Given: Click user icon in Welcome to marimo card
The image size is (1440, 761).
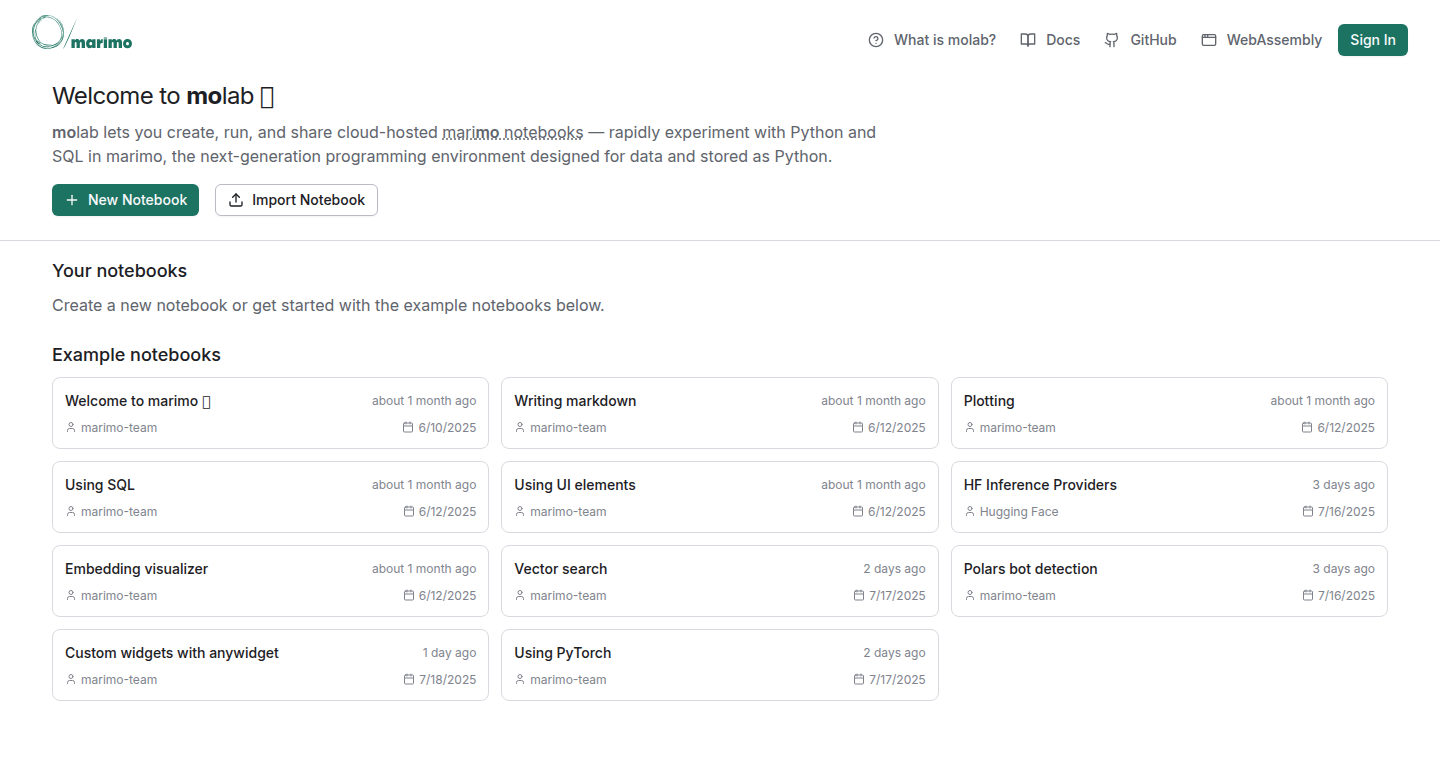Looking at the screenshot, I should (71, 428).
